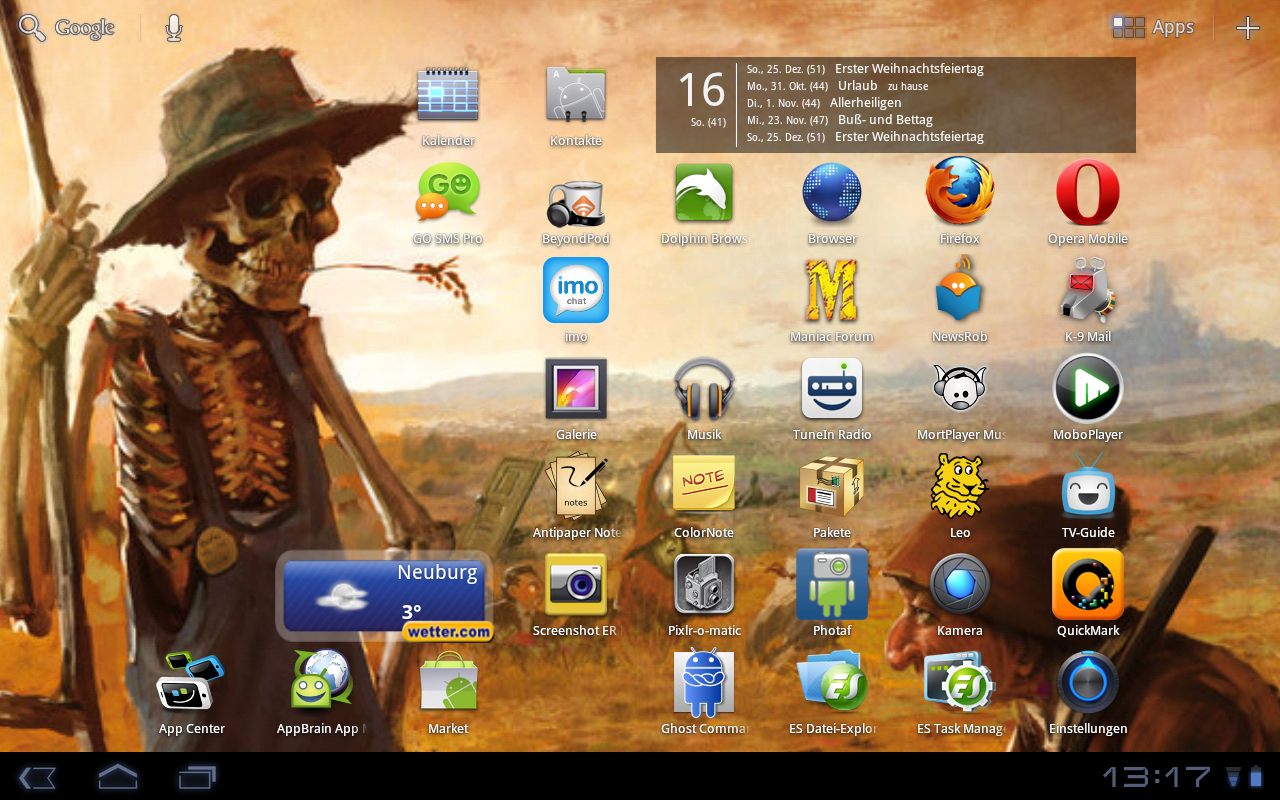This screenshot has height=800, width=1280.
Task: Open ES Task Manager
Action: click(x=959, y=684)
